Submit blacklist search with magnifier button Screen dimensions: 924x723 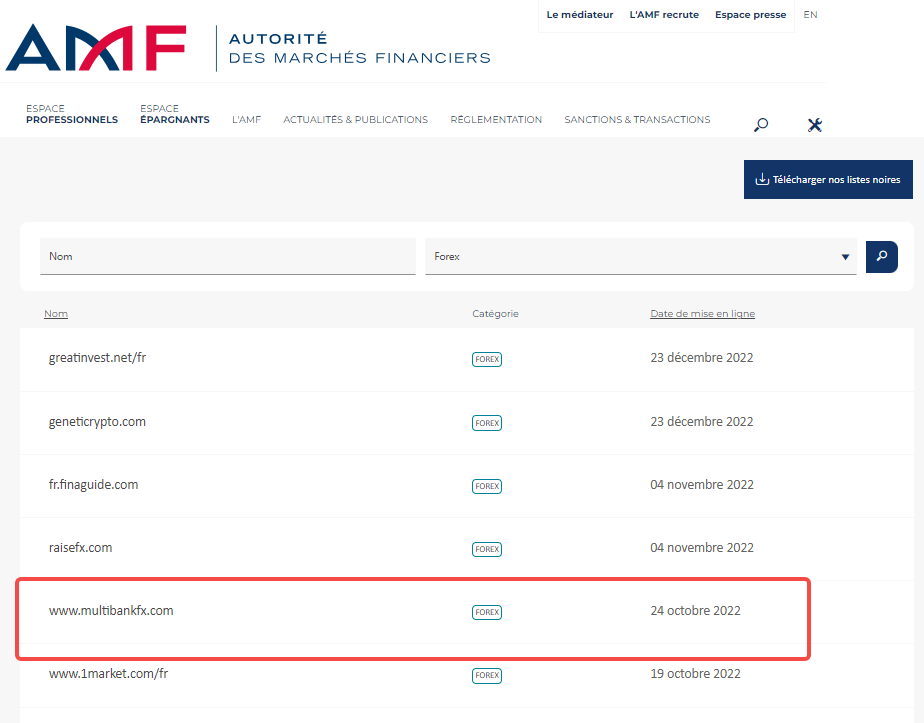point(881,256)
